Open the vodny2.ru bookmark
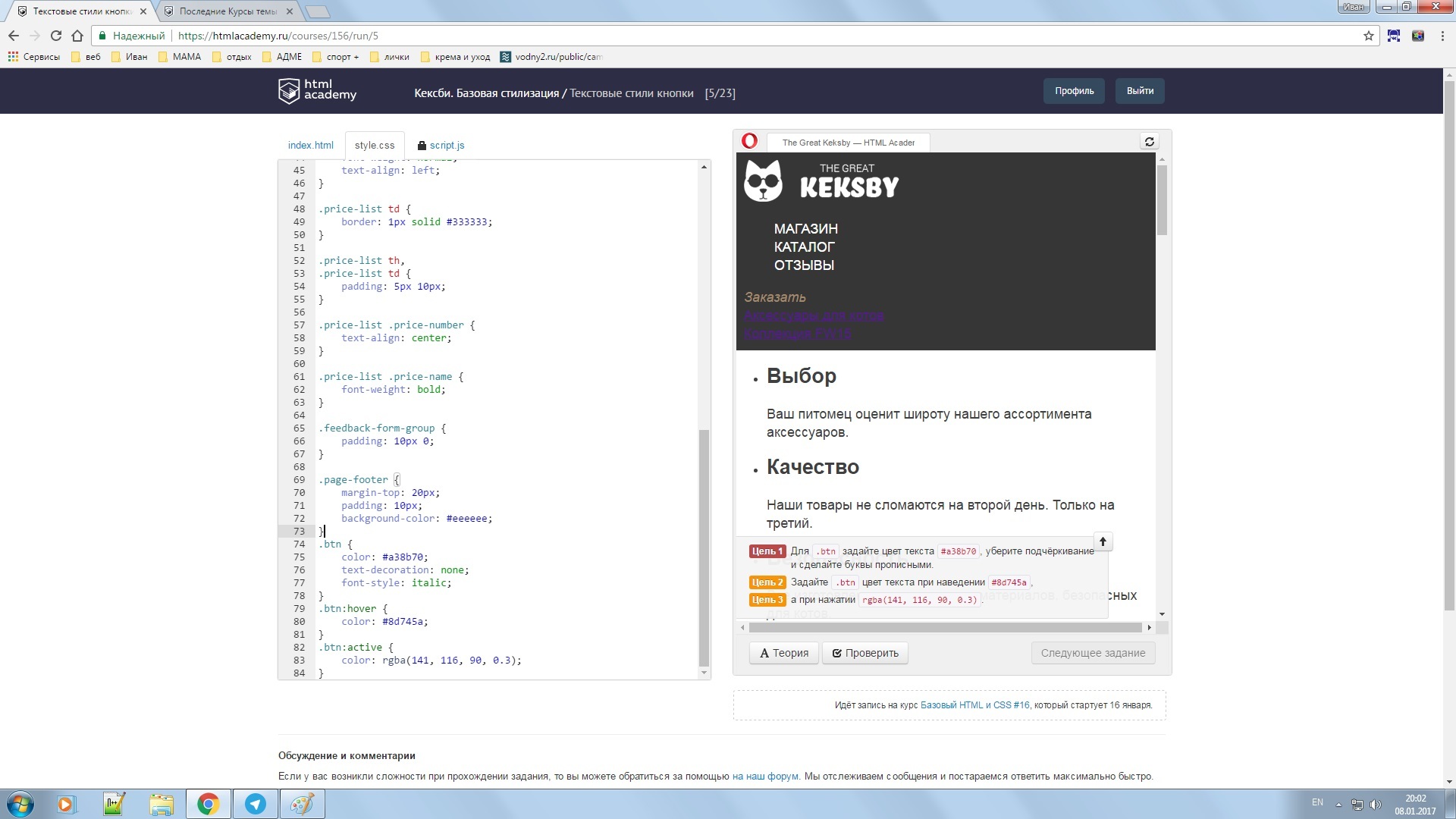 pos(551,57)
